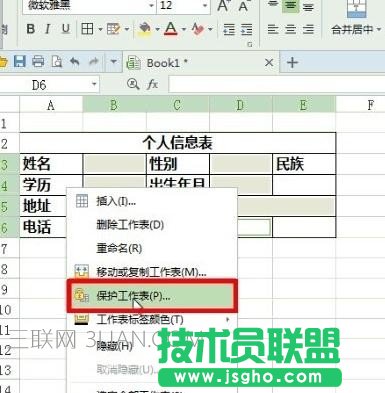
Task: Undo last action
Action: click(x=75, y=62)
